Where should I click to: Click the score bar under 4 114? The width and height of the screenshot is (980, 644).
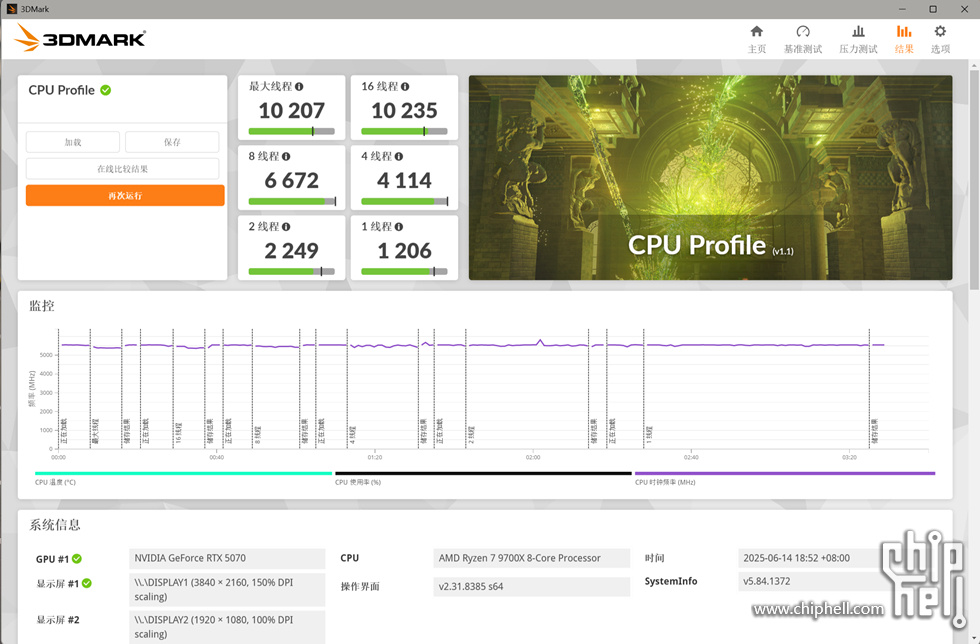point(404,201)
